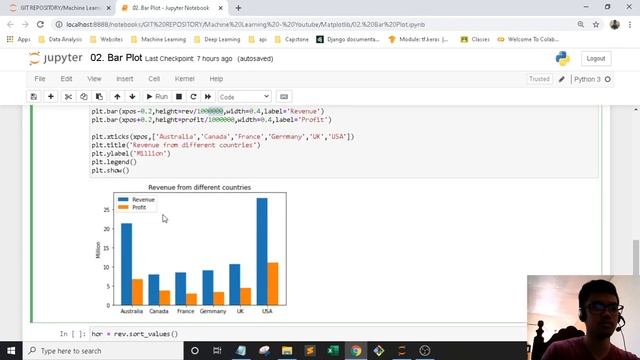Click the Last Checkpoint 7 hours ago text
Viewport: 640px width, 360px height.
click(x=189, y=59)
